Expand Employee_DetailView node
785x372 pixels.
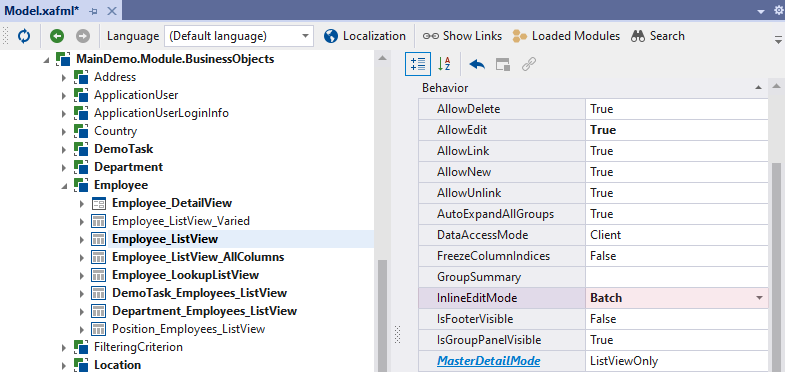(82, 204)
